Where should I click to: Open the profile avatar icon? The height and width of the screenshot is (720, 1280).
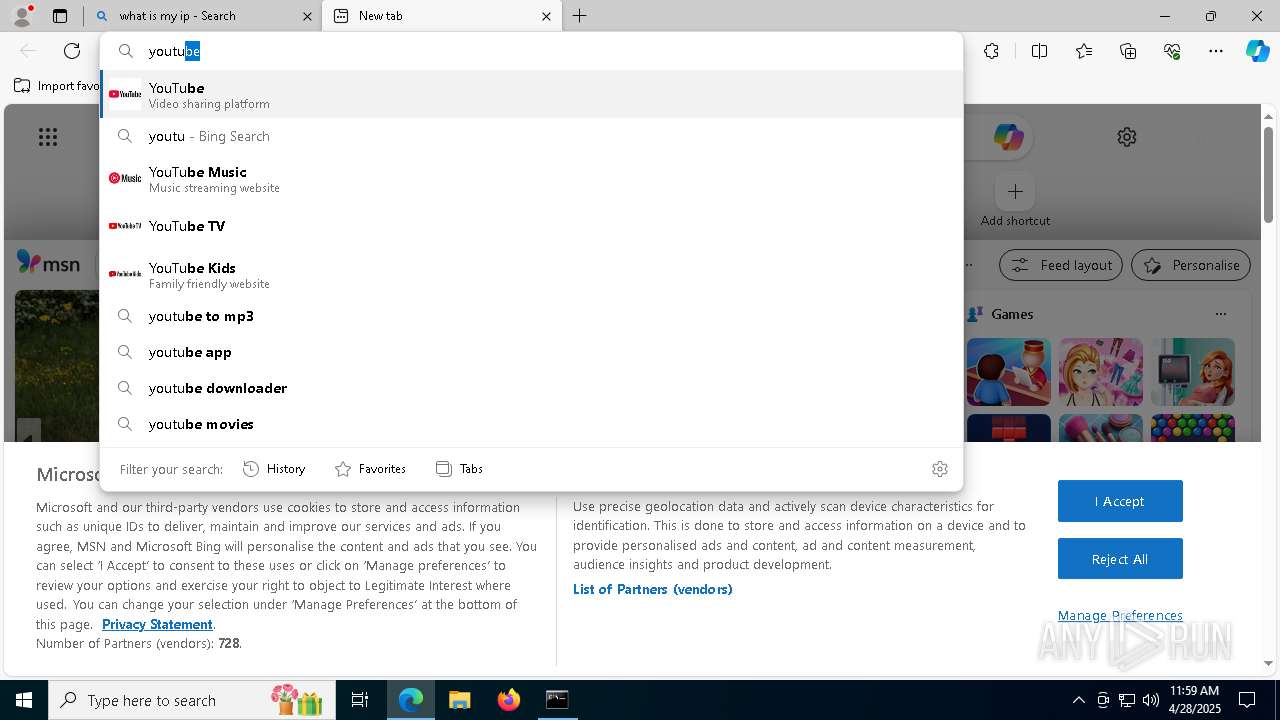pos(21,15)
